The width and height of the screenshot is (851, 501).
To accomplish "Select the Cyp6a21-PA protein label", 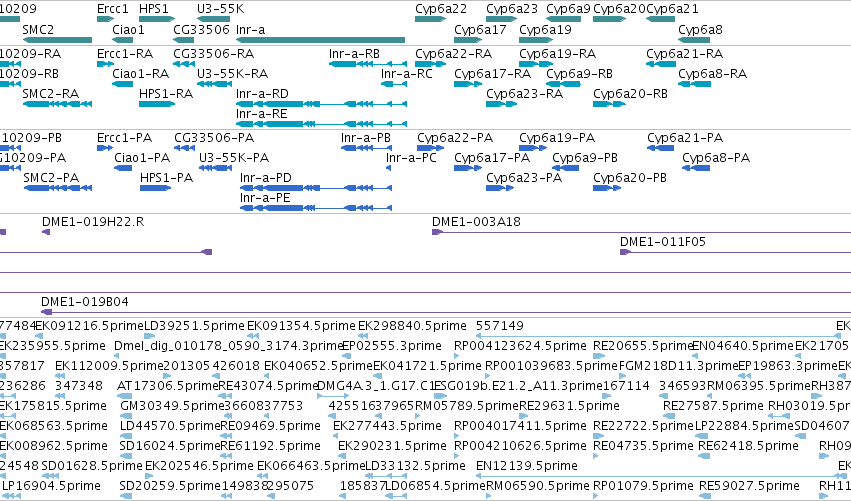I will [685, 138].
